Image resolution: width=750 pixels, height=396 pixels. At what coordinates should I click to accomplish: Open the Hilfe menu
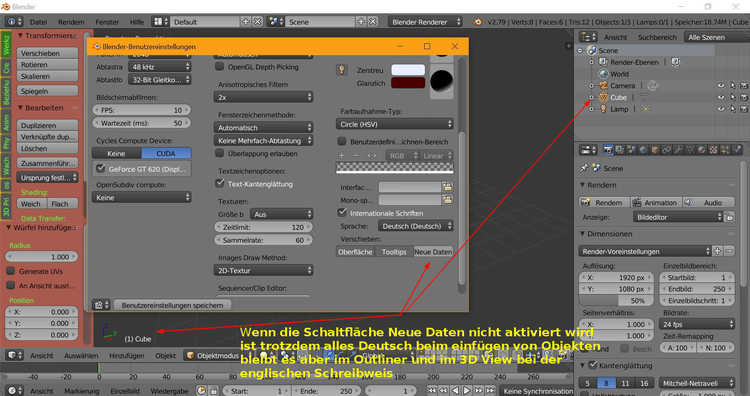[x=137, y=22]
